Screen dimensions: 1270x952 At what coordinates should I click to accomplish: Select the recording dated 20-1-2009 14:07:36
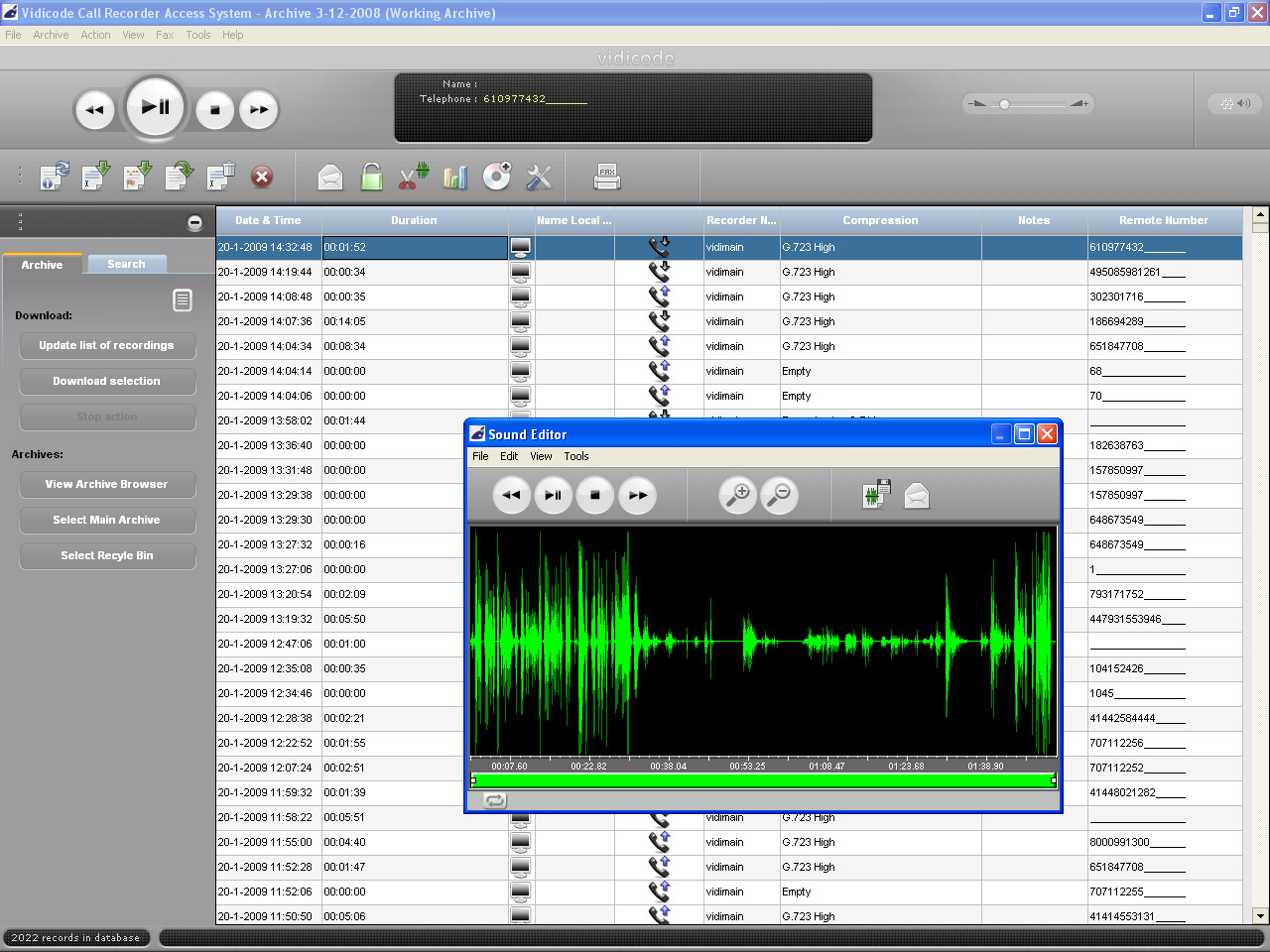click(729, 321)
